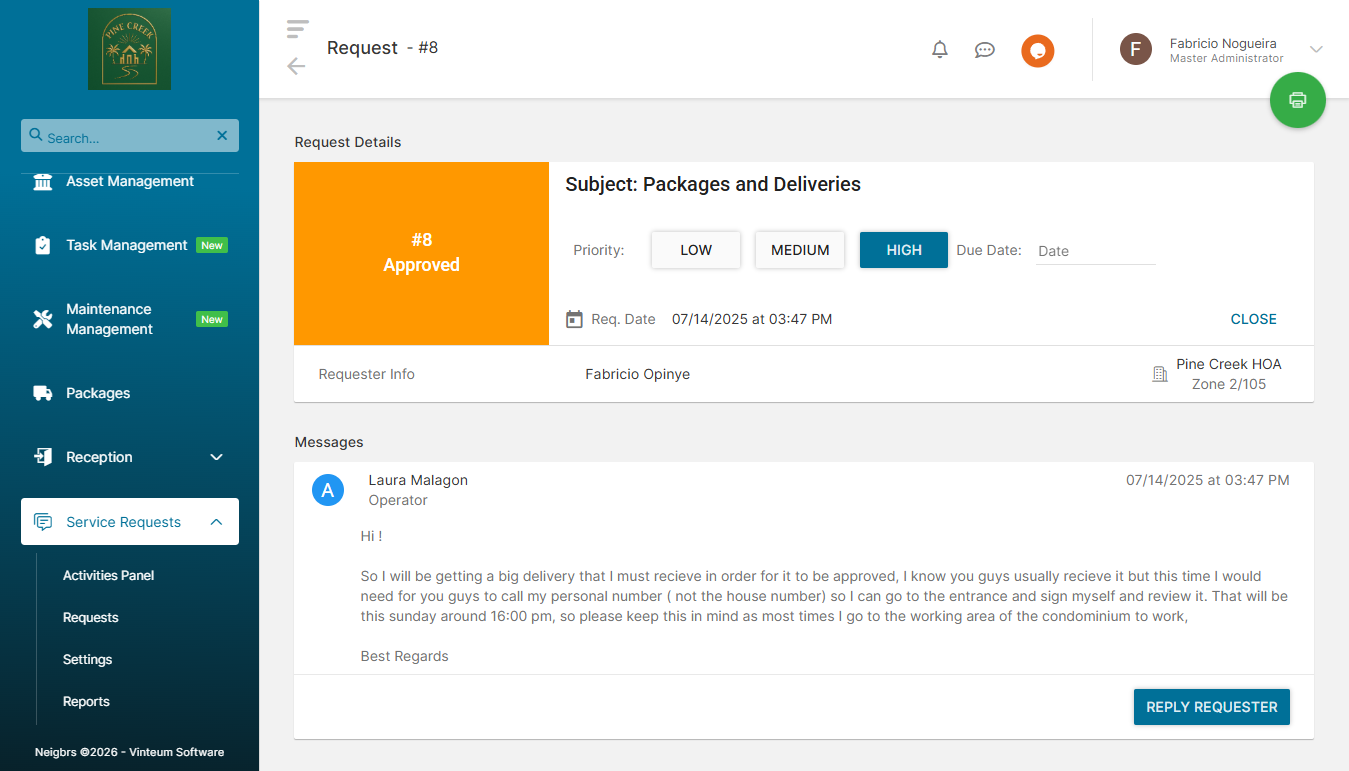Click the green print button
Viewport: 1349px width, 771px height.
click(x=1297, y=100)
